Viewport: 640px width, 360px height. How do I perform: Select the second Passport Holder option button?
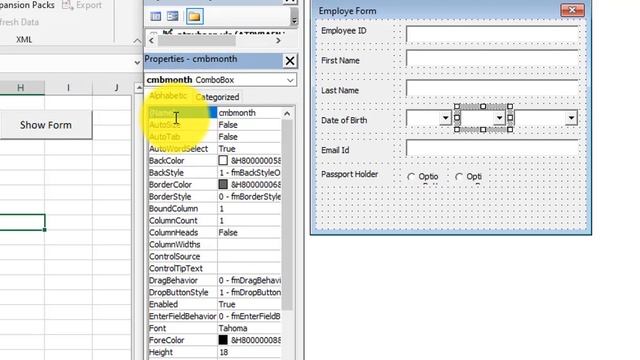pos(469,177)
